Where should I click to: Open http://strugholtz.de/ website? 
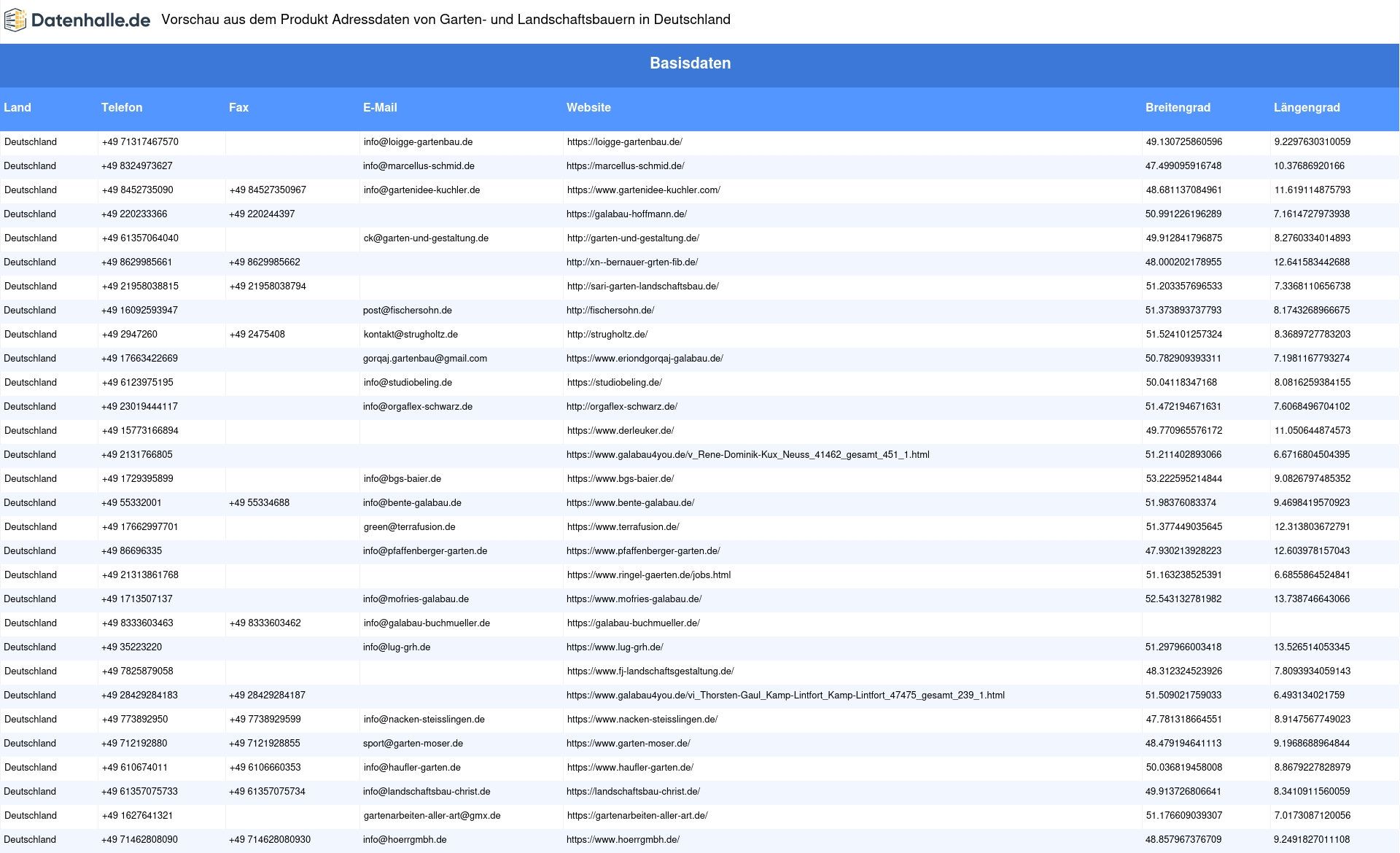(607, 335)
